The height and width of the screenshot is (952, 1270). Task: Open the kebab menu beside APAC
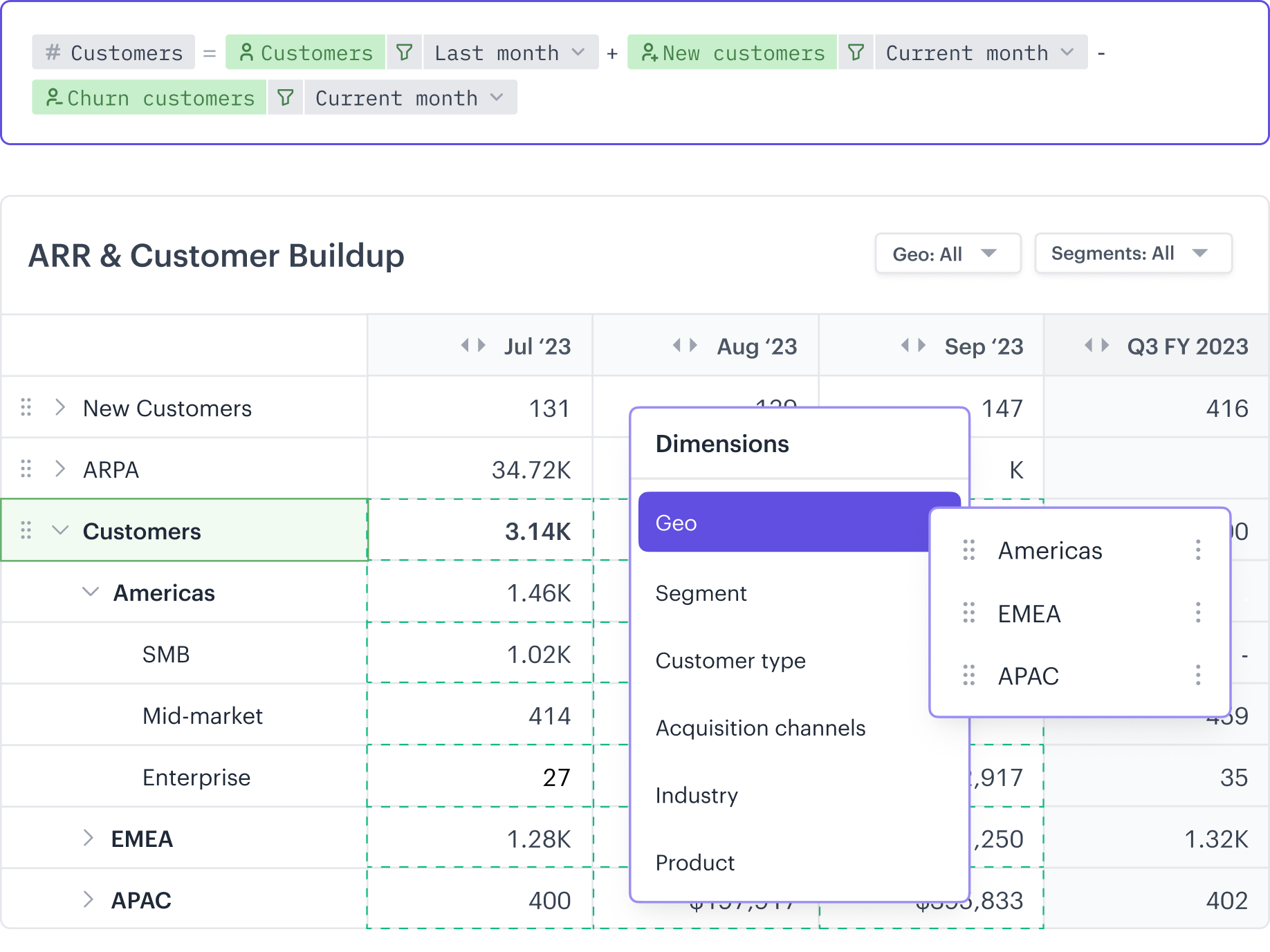pos(1197,675)
